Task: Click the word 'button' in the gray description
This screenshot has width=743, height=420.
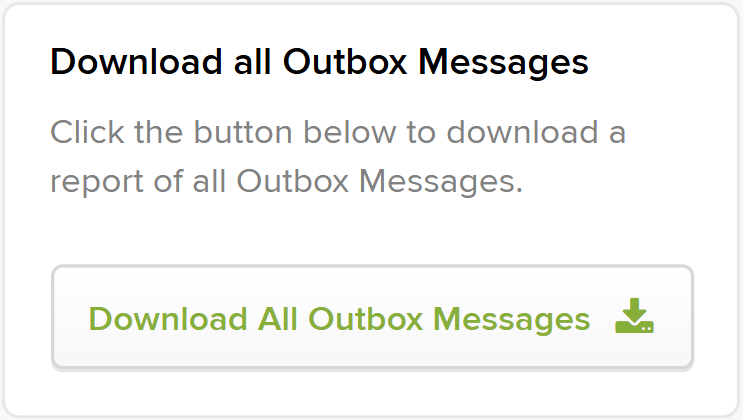Action: tap(243, 132)
